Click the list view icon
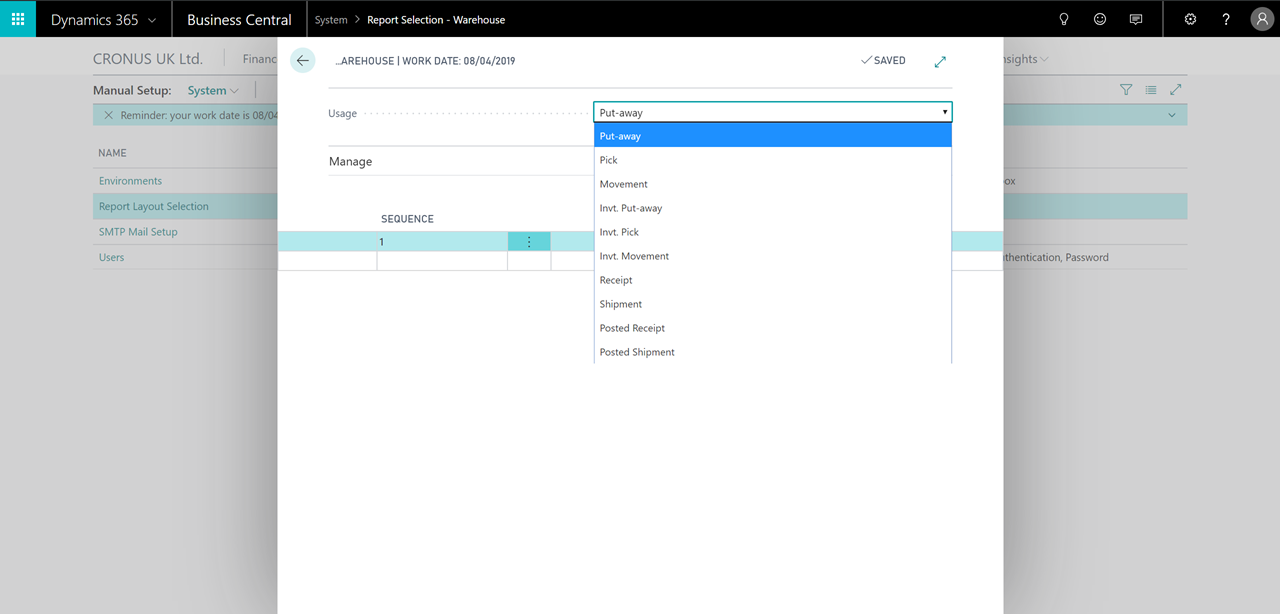Image resolution: width=1280 pixels, height=614 pixels. point(1151,90)
